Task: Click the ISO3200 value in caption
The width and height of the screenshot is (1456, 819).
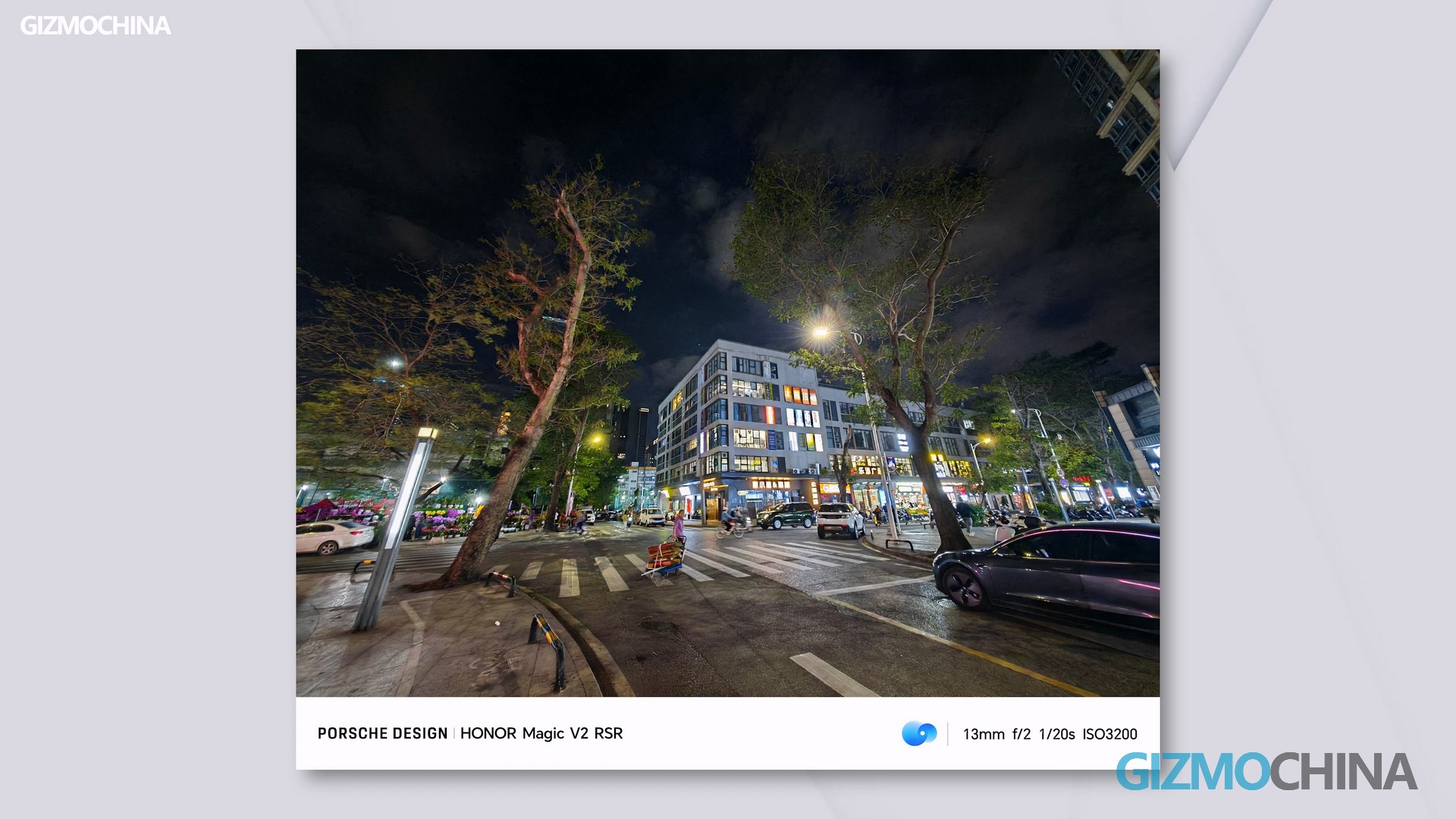Action: 1109,734
